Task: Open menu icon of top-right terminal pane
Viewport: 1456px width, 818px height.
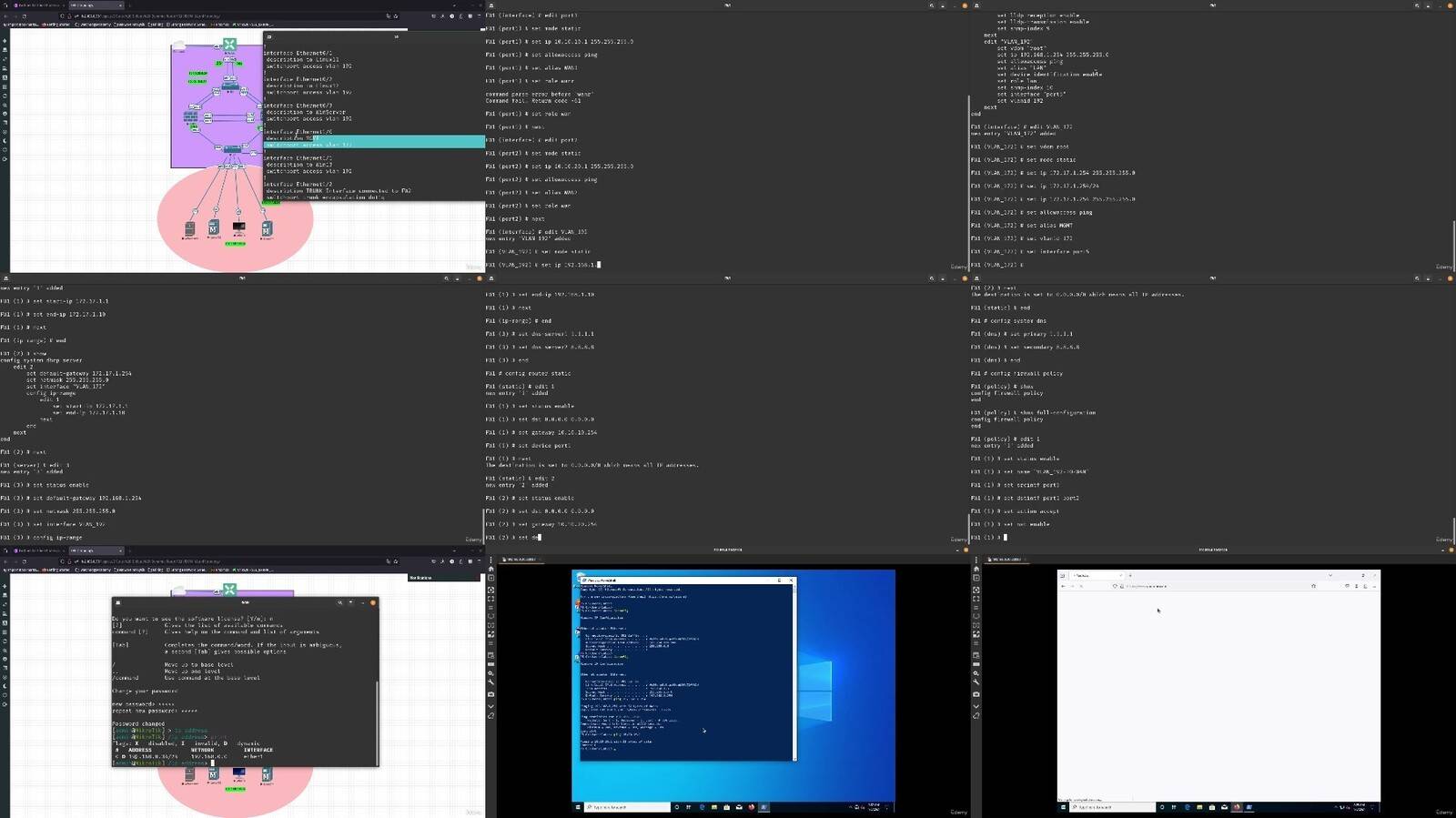Action: coord(1430,5)
